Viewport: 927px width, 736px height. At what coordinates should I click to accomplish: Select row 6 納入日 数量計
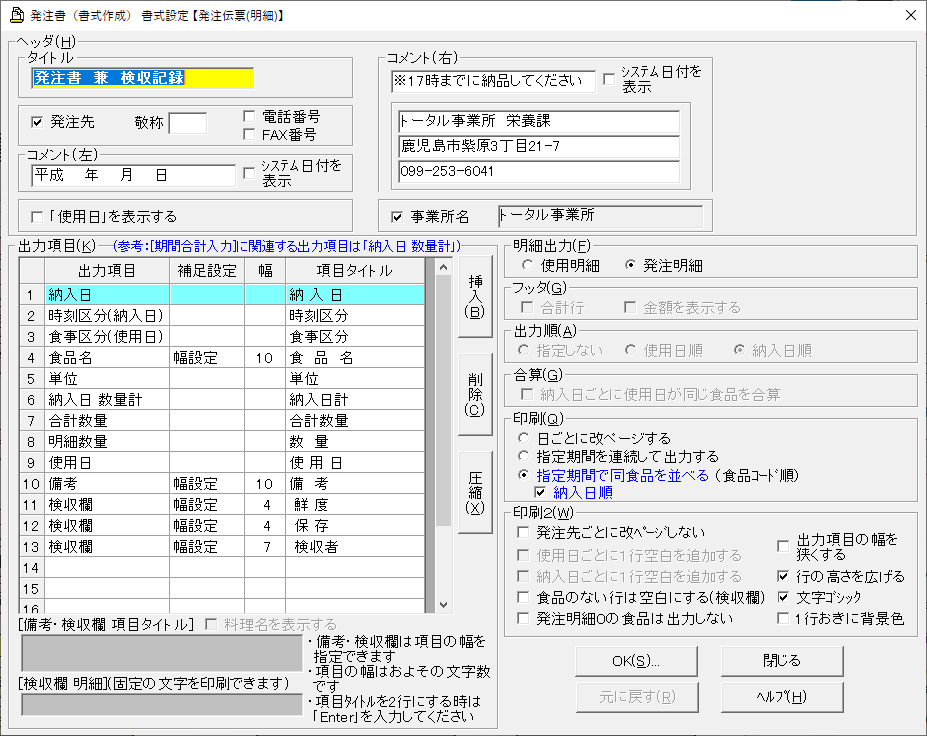pyautogui.click(x=107, y=400)
